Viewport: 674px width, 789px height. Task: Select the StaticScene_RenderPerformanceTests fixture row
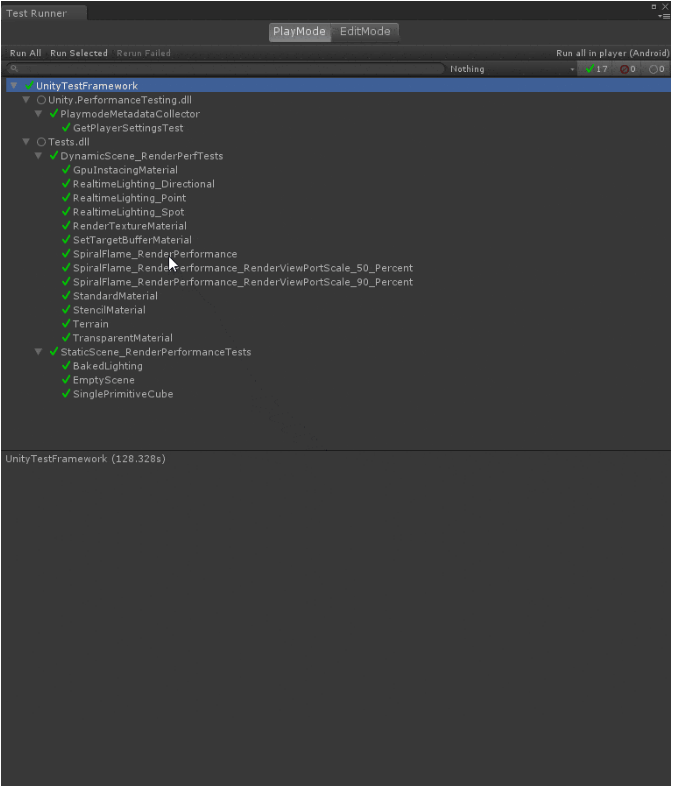point(338,352)
